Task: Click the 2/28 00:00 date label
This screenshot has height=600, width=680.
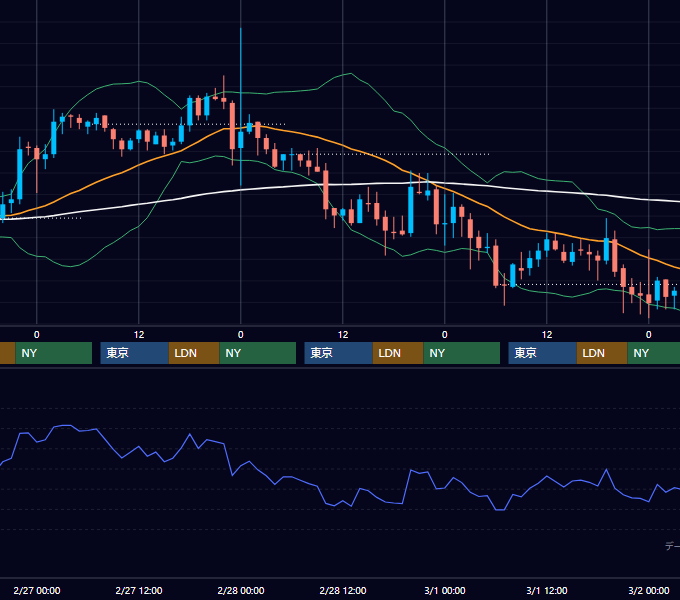Action: pos(241,590)
